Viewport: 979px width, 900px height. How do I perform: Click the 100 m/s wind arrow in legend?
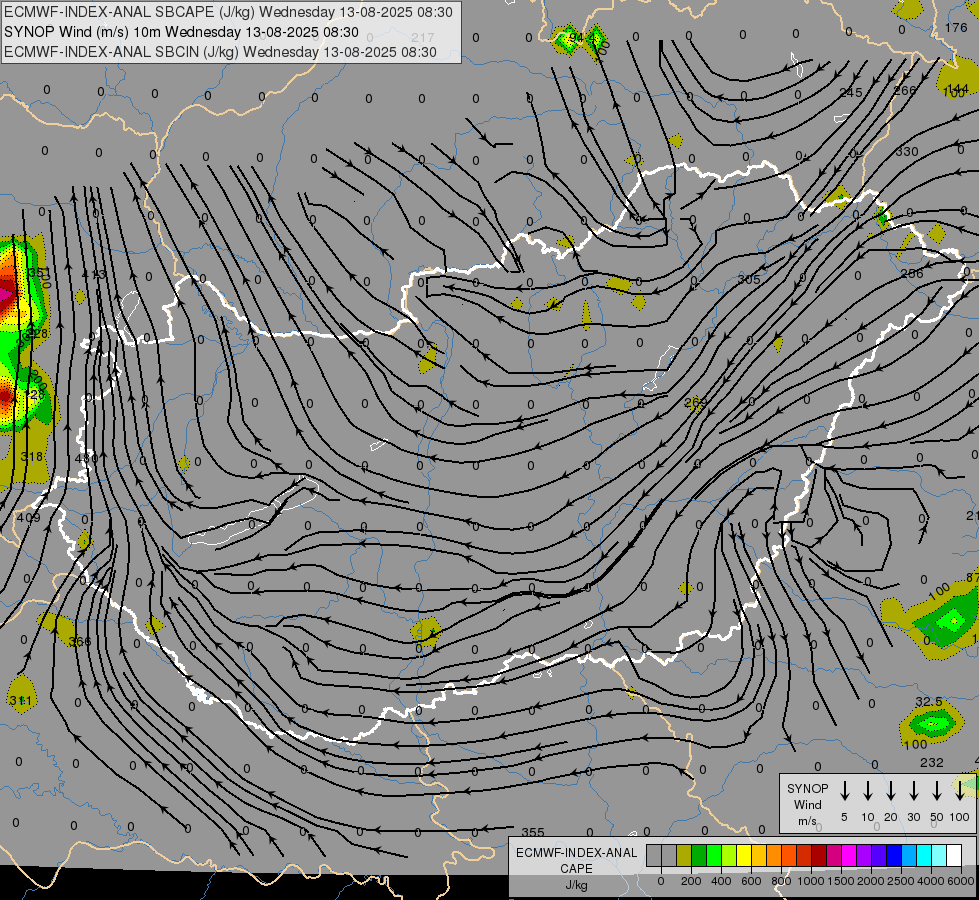coord(960,791)
